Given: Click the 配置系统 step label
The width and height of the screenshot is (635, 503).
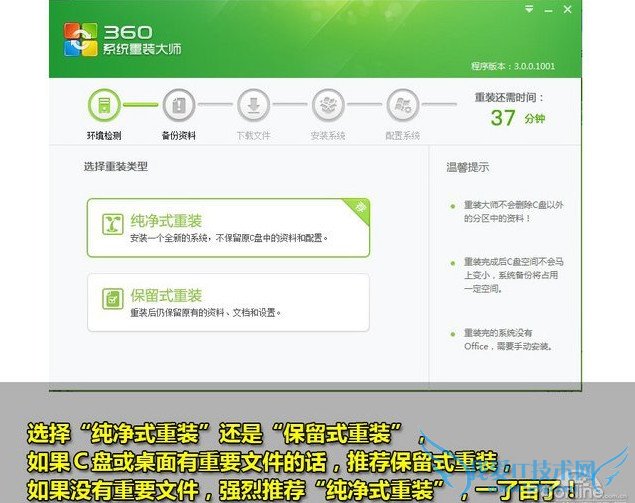Looking at the screenshot, I should pos(403,136).
